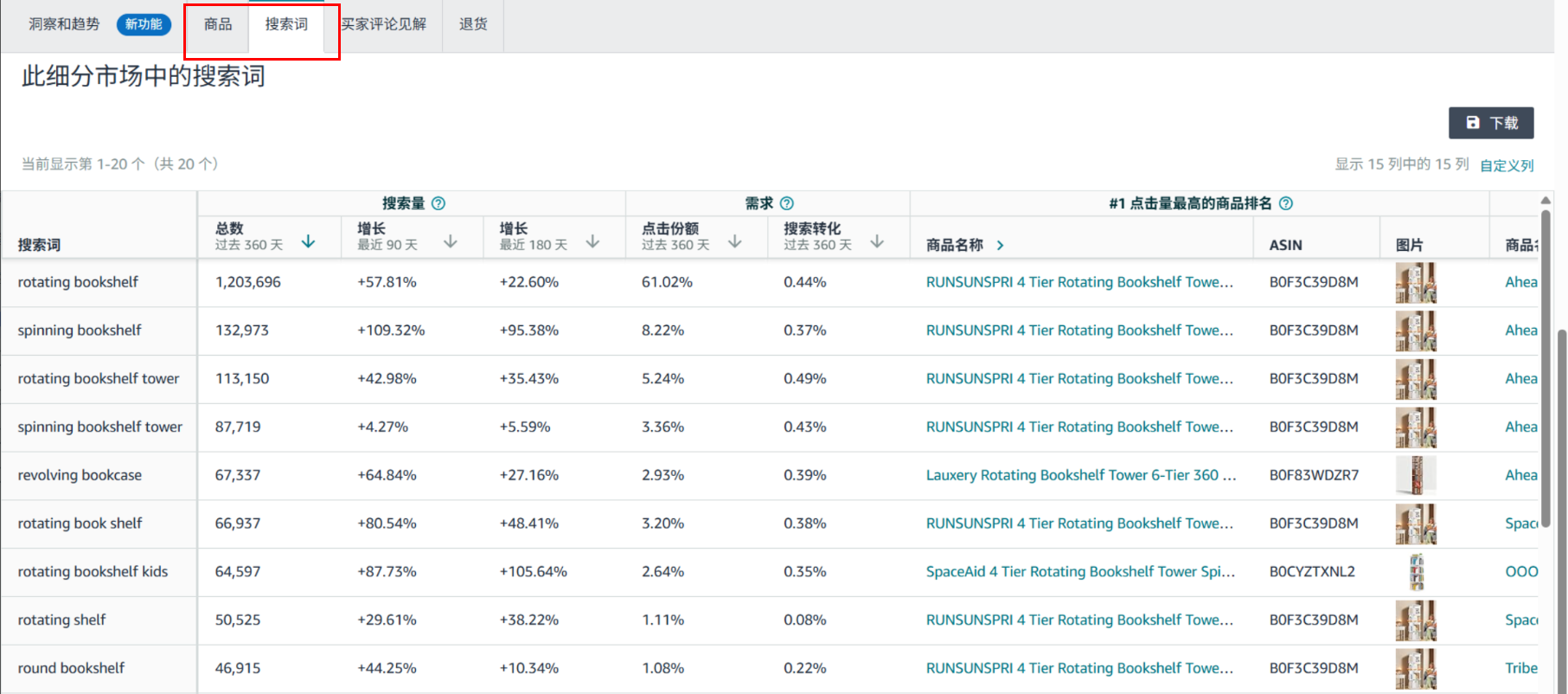Open the 买家评论见解 tab
This screenshot has width=1568, height=694.
[x=384, y=24]
